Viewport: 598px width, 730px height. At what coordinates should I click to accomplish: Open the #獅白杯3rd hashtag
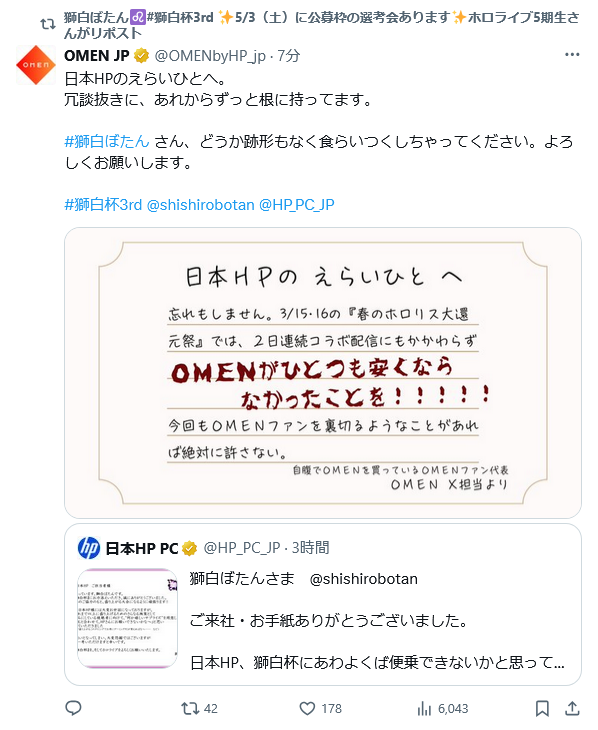tap(103, 204)
